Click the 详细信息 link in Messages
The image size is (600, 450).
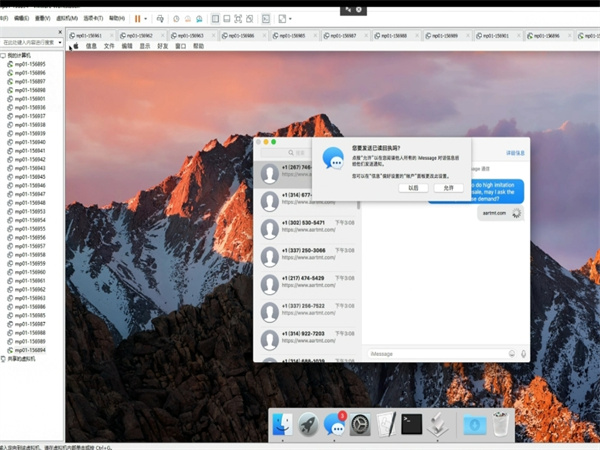(515, 152)
